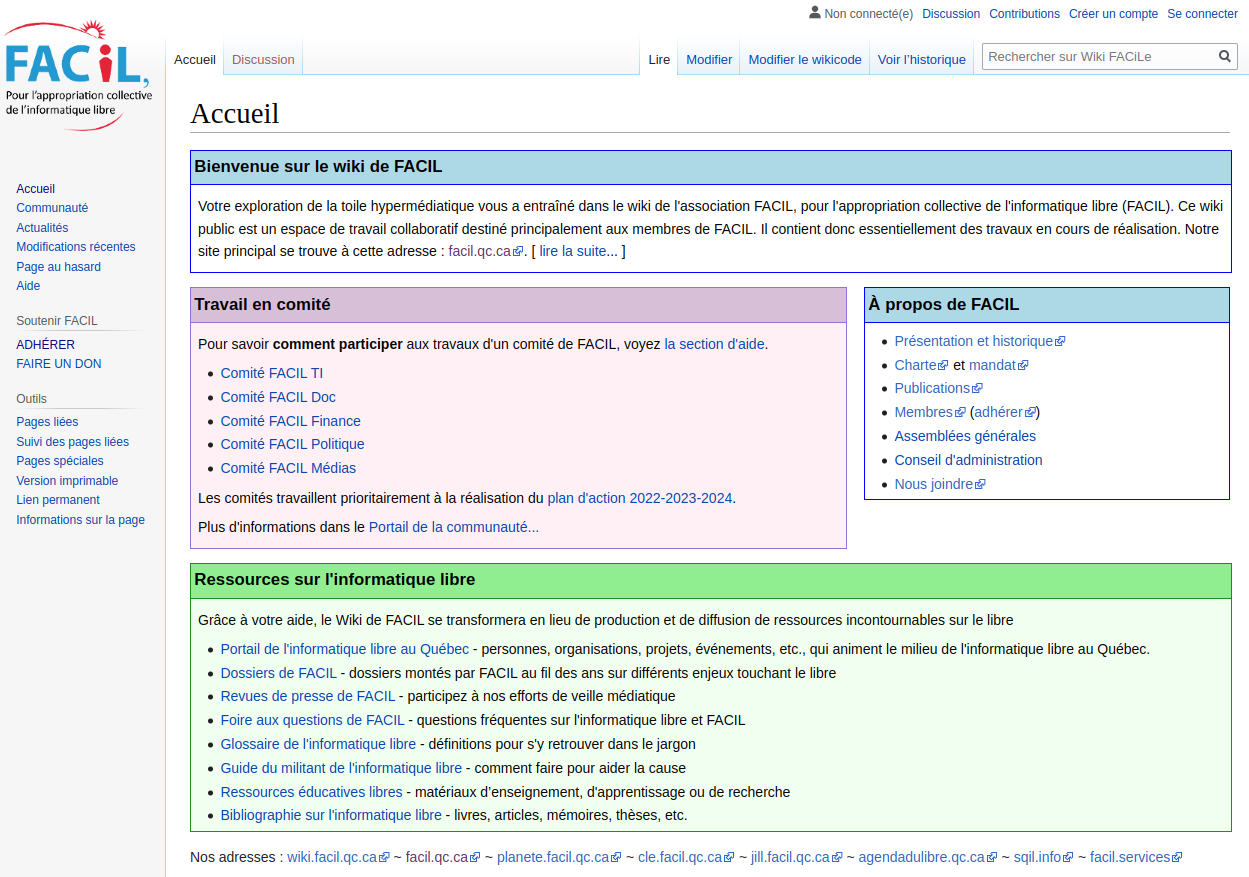This screenshot has height=877, width=1249.
Task: Open Portail de la communauté... link
Action: pos(454,527)
